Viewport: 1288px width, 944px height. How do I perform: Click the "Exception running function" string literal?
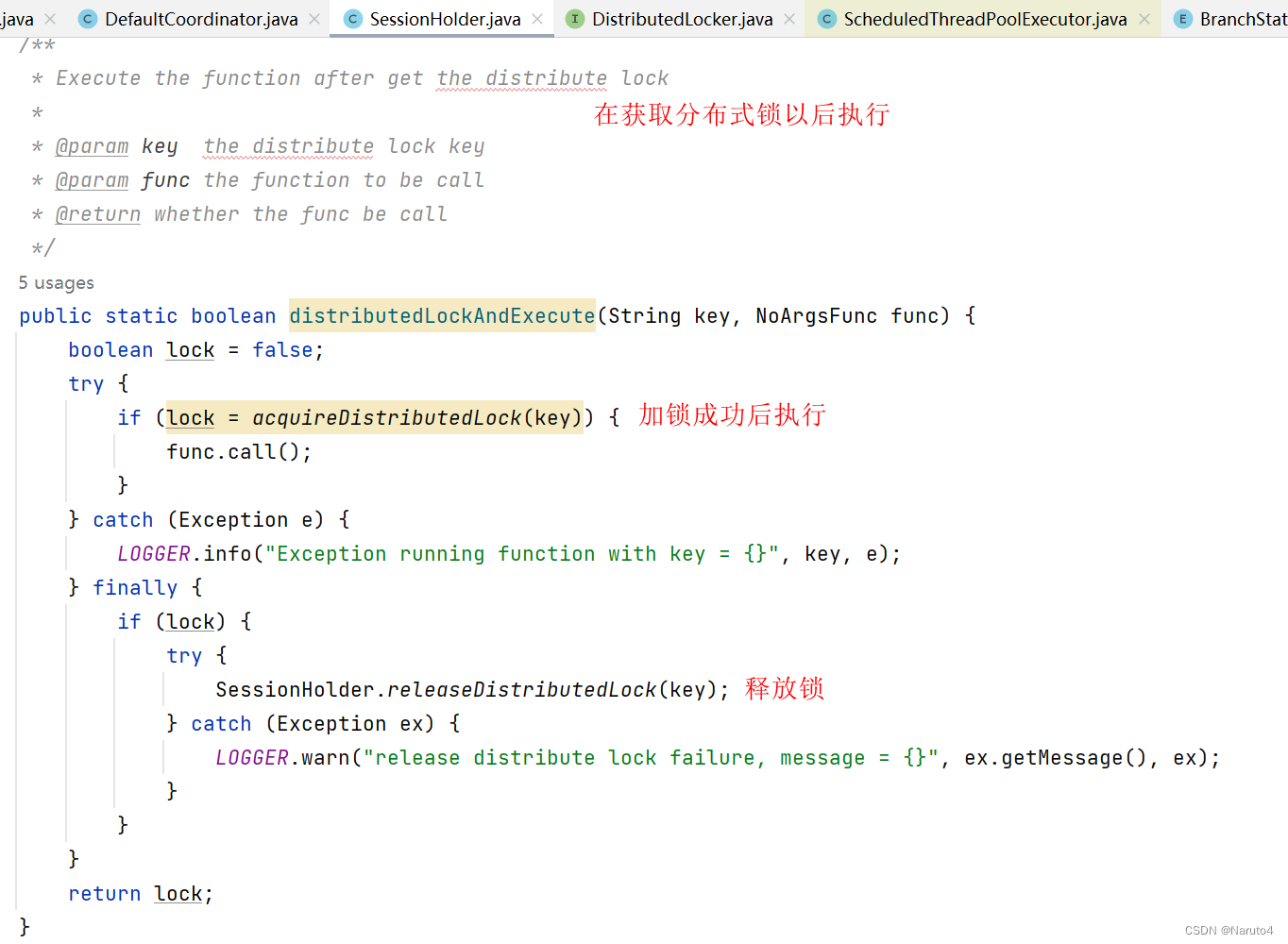[522, 553]
